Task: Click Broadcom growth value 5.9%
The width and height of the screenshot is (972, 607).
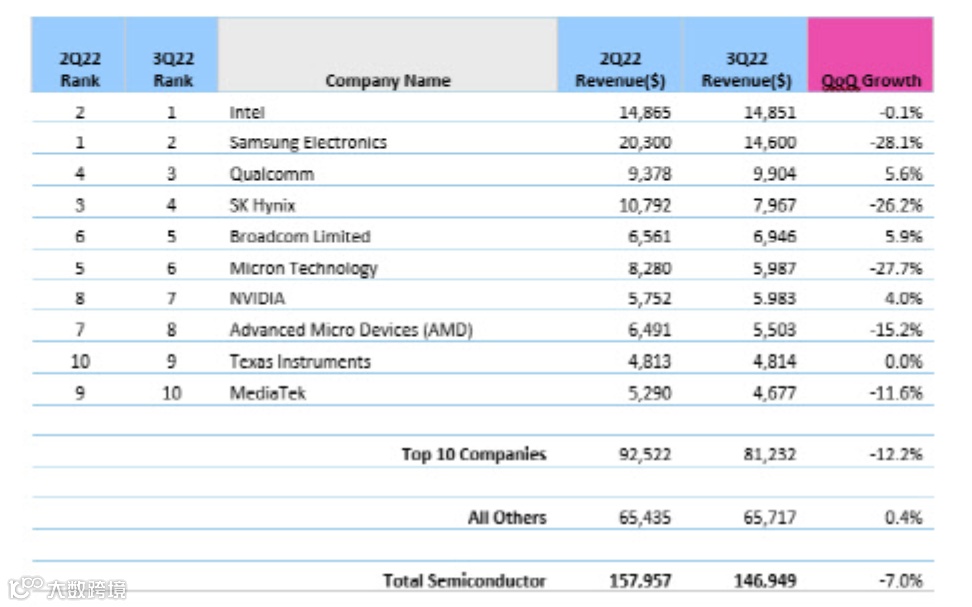Action: [904, 236]
